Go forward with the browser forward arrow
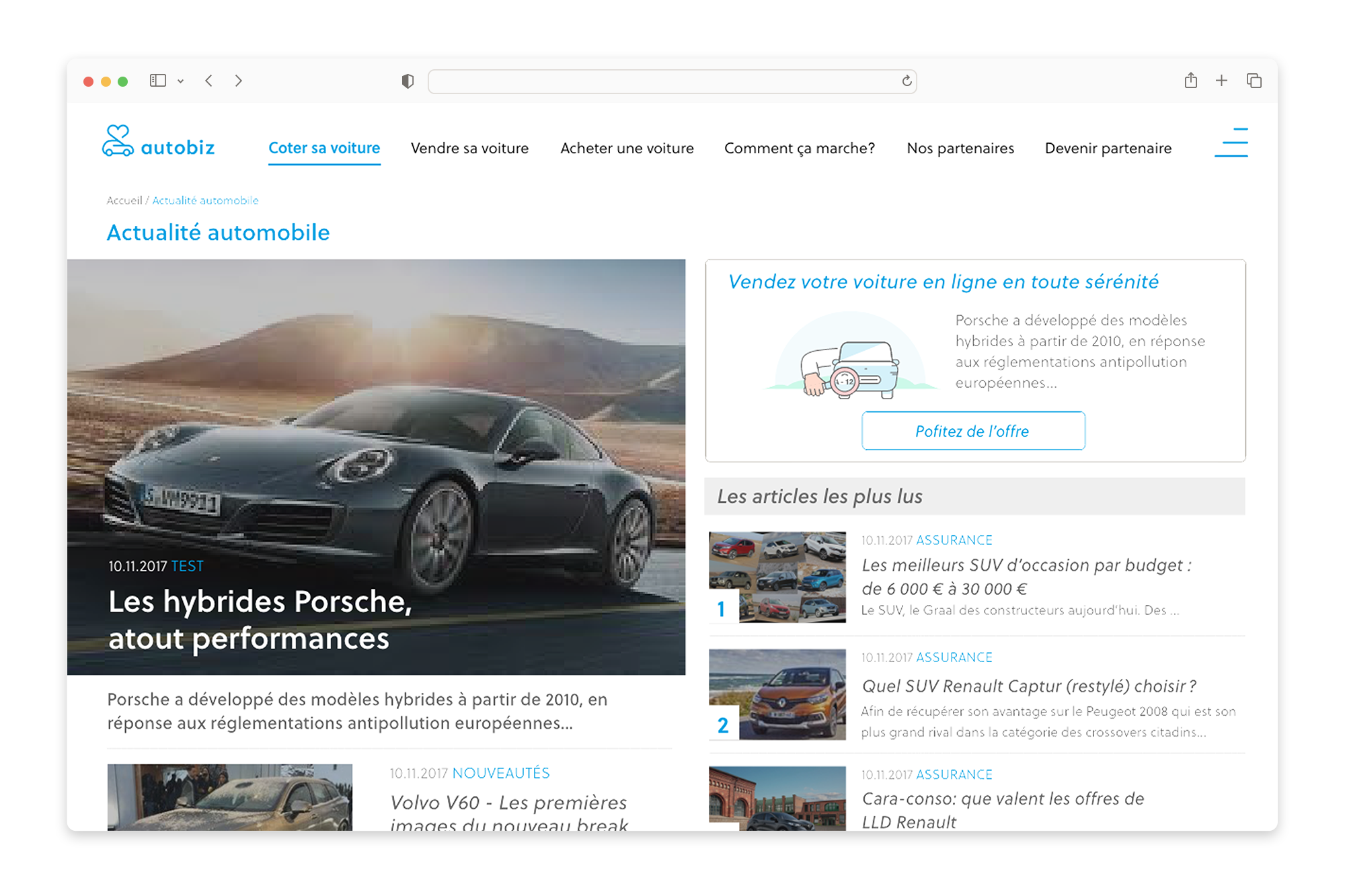The width and height of the screenshot is (1345, 896). 239,81
